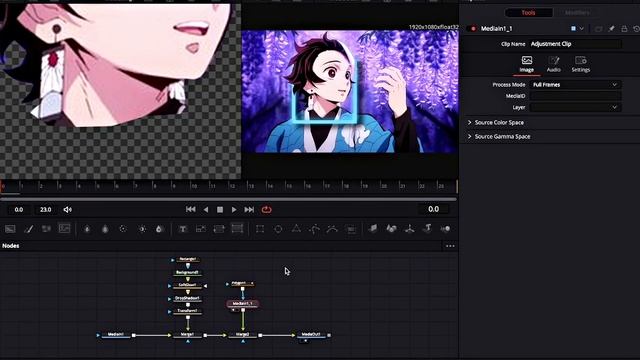Add a Rectangle mask from the toolbar
The image size is (640, 360).
coord(260,229)
